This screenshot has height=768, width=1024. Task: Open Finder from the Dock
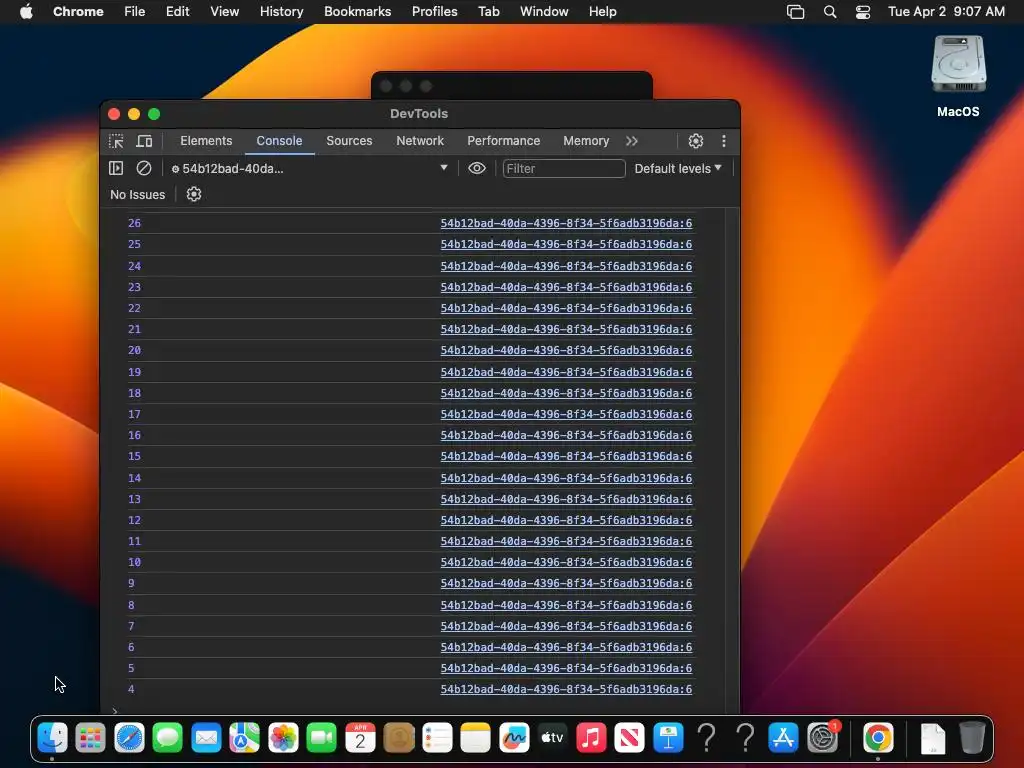pyautogui.click(x=52, y=738)
